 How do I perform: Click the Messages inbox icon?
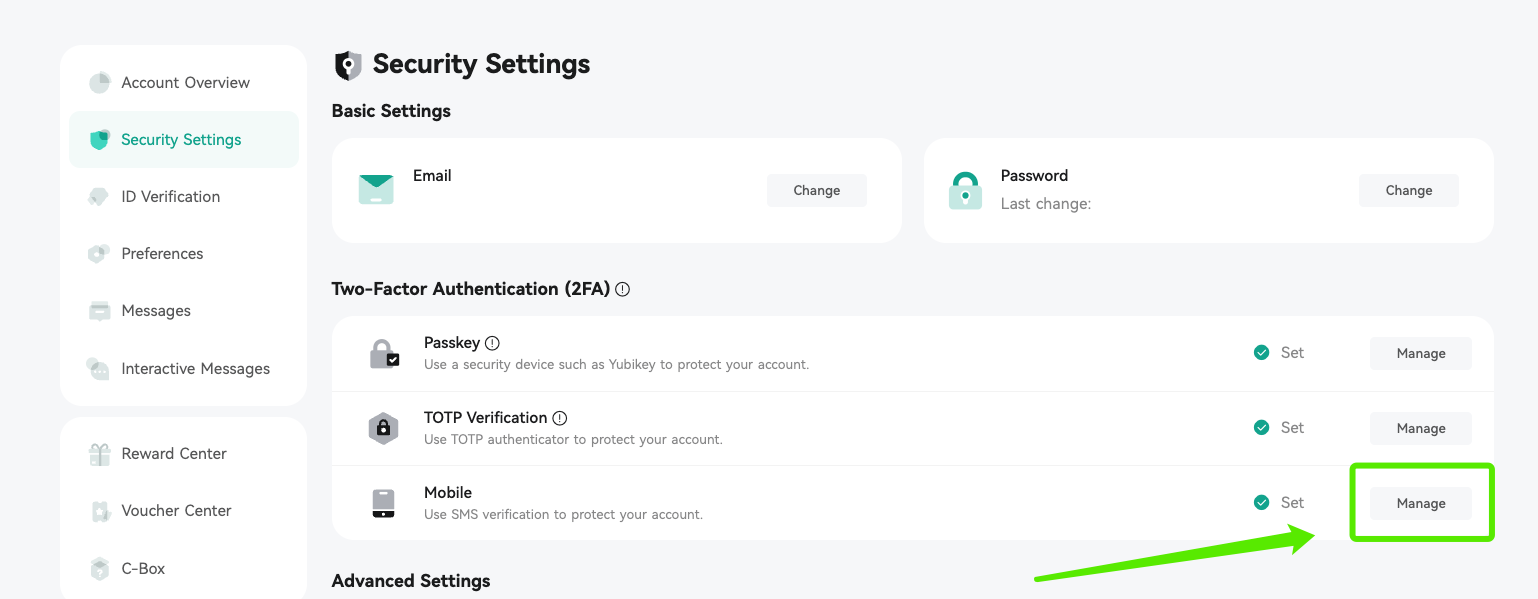pyautogui.click(x=99, y=311)
